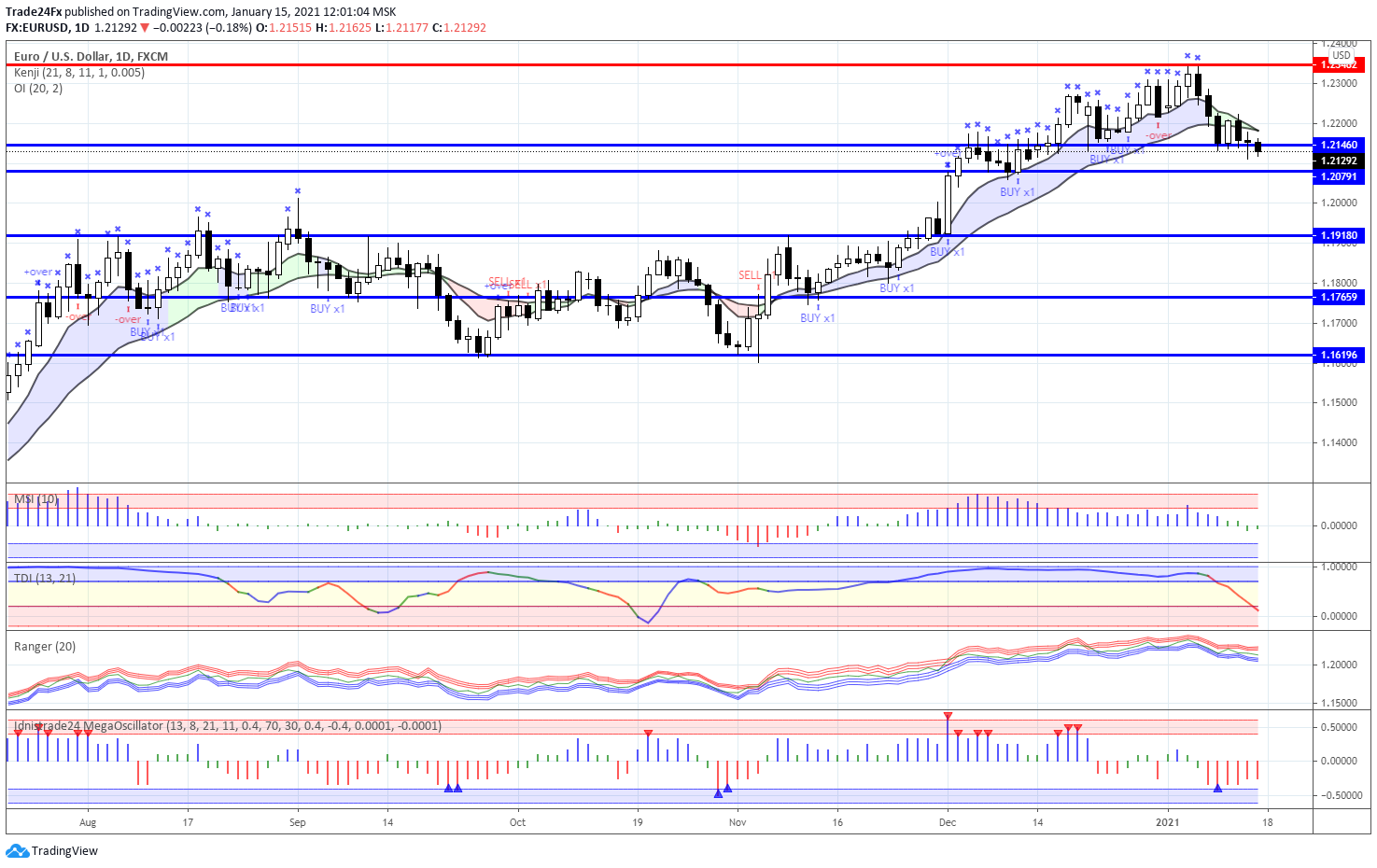Viewport: 1377px width, 868px height.
Task: Click the 1.17659 blue price label
Action: pos(1339,297)
